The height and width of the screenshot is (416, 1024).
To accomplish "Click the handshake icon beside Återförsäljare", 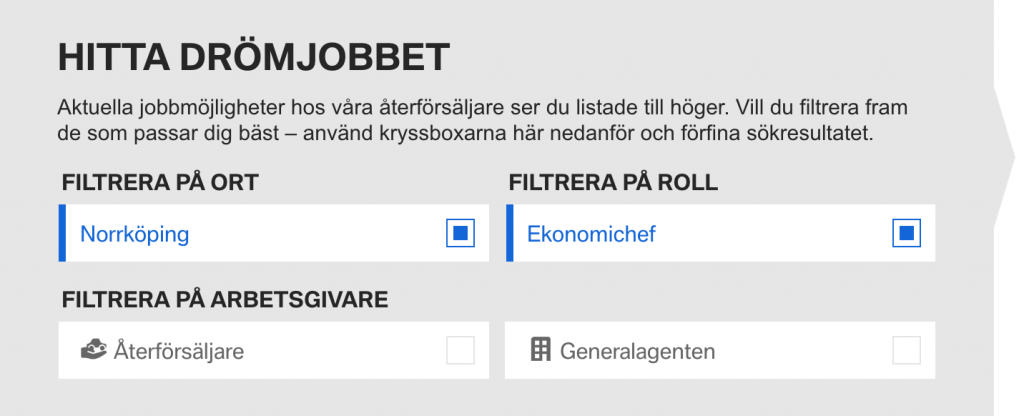I will [93, 350].
